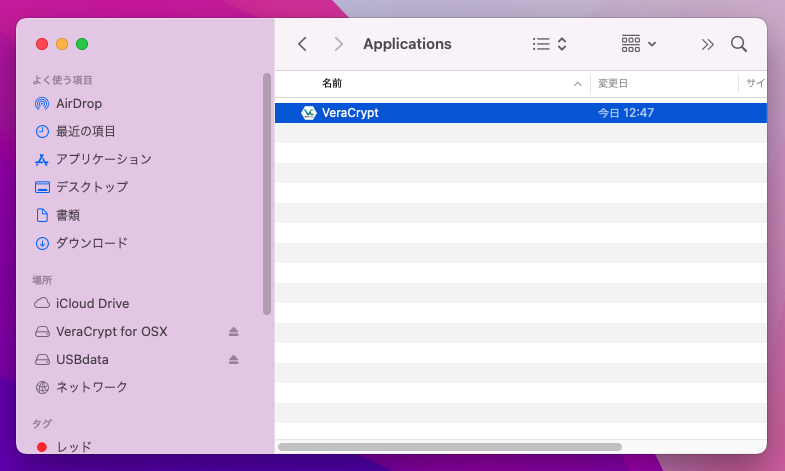
Task: Select デスクトップ in the sidebar
Action: point(91,187)
